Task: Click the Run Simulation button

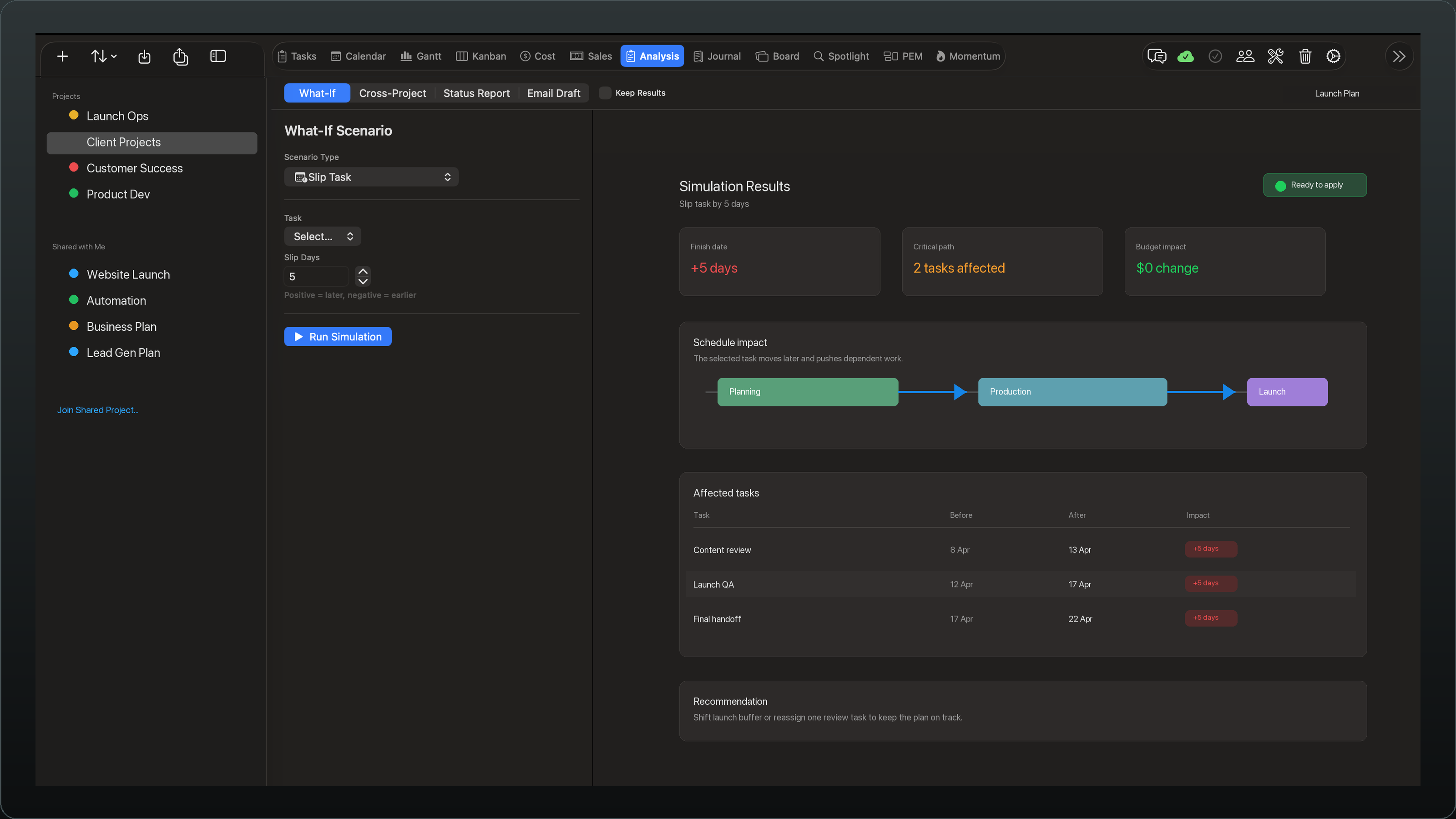Action: coord(338,337)
